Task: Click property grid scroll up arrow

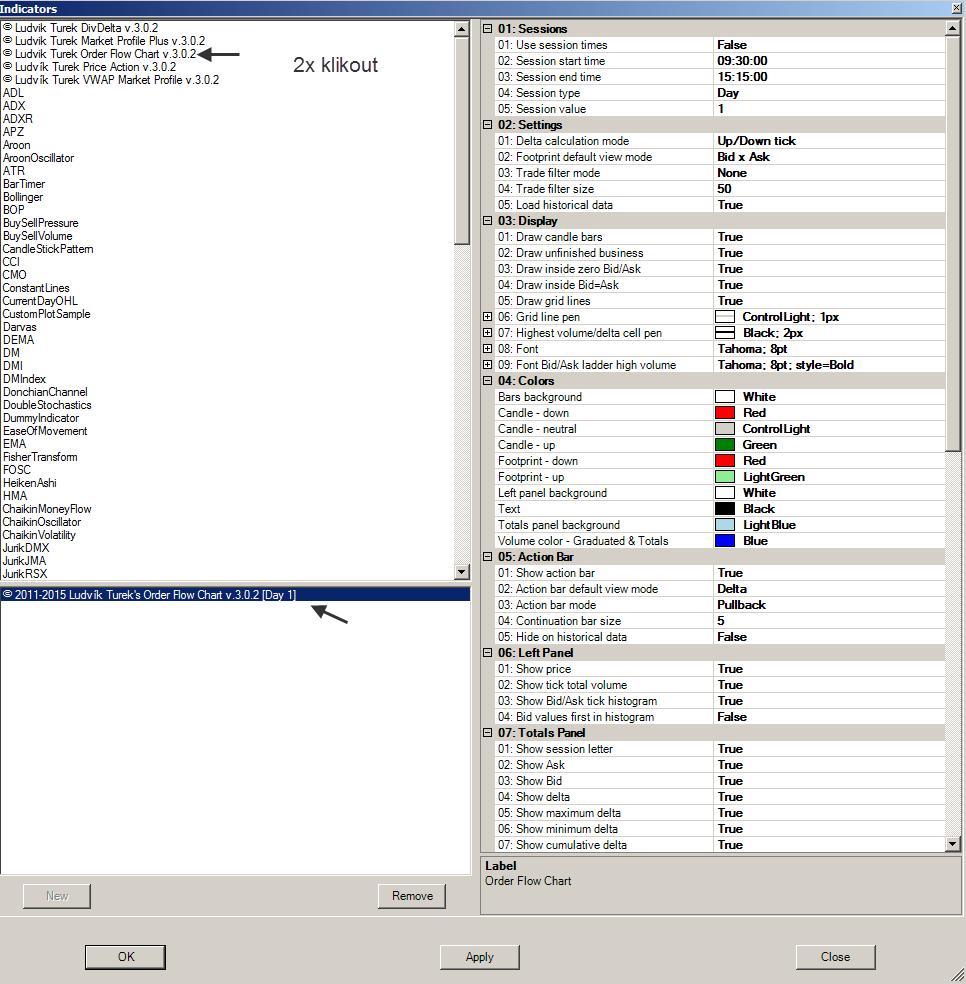Action: tap(952, 28)
